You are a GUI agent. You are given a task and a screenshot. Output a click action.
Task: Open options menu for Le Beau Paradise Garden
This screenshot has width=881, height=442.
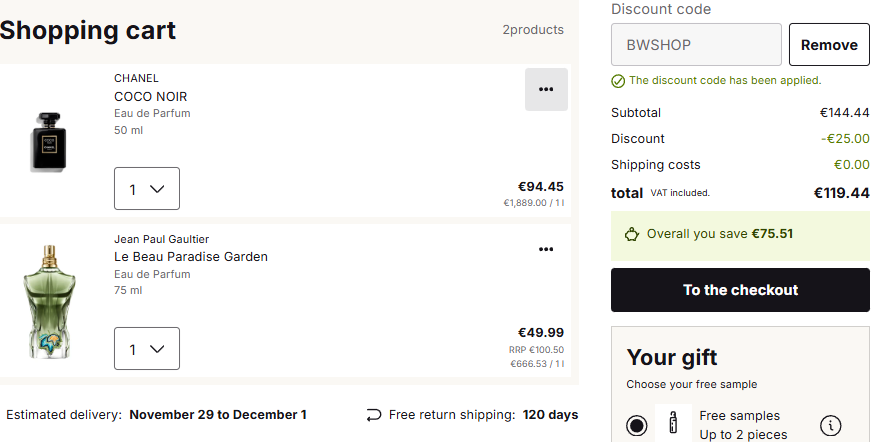(x=546, y=249)
